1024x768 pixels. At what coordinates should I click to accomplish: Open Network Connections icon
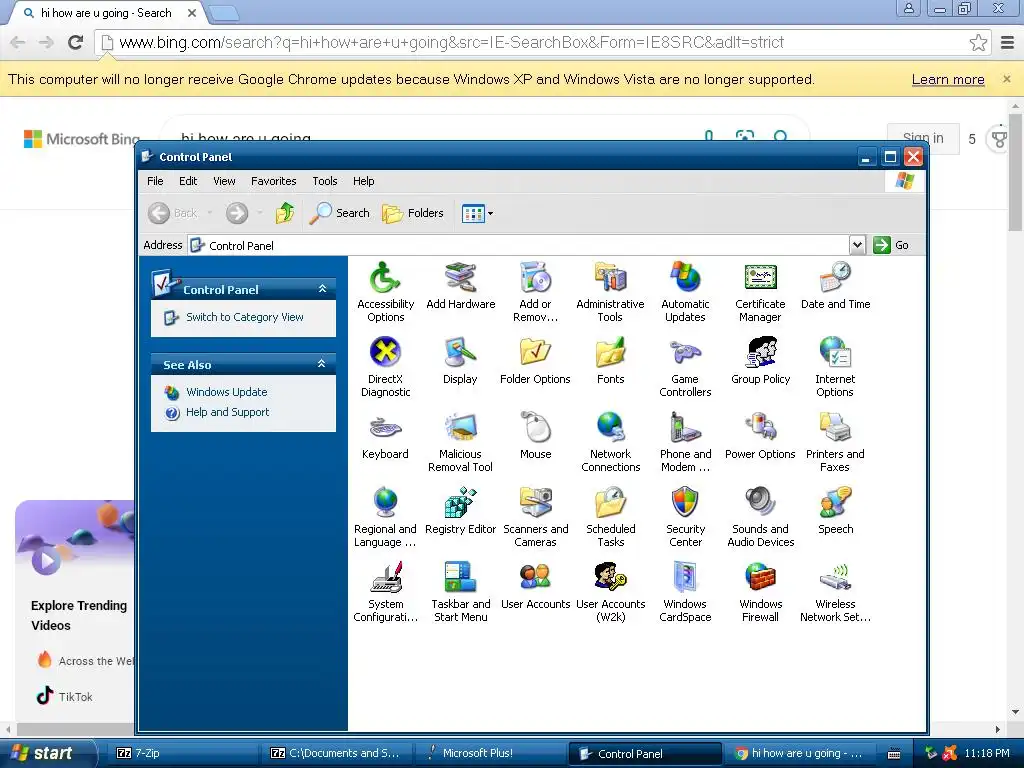pyautogui.click(x=610, y=442)
